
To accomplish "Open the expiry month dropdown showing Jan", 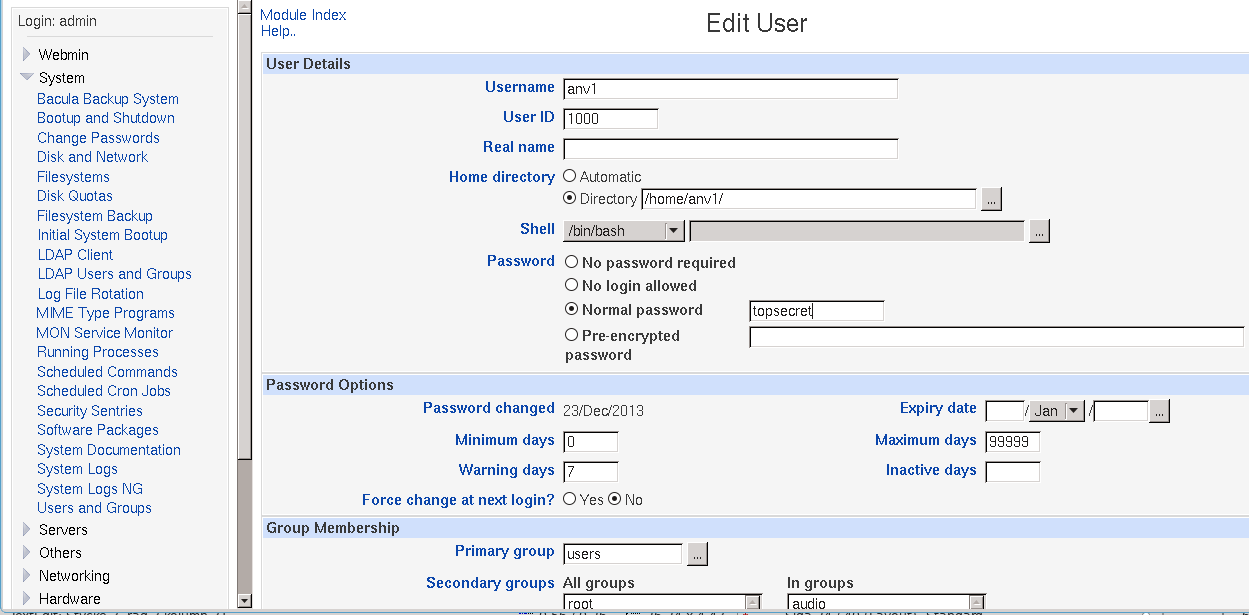I will click(x=1058, y=411).
